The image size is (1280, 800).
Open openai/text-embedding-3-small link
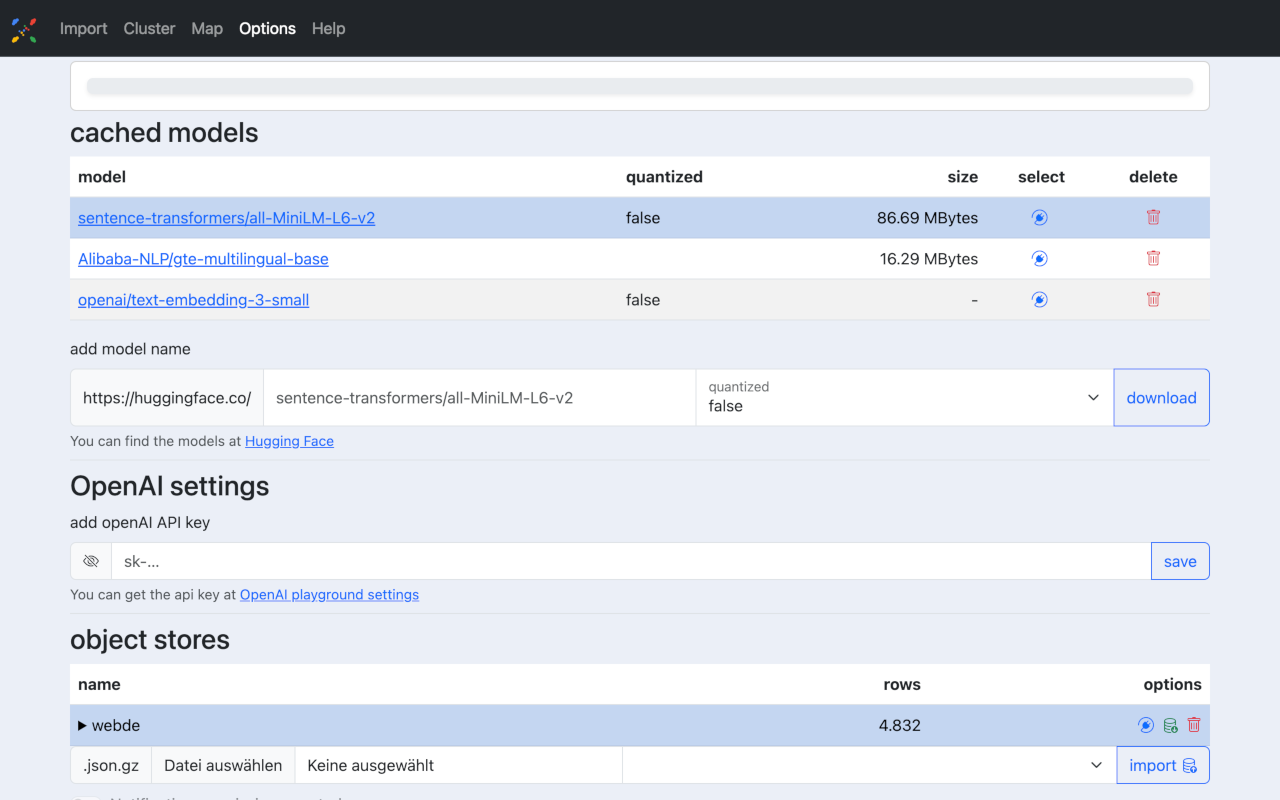[x=193, y=299]
